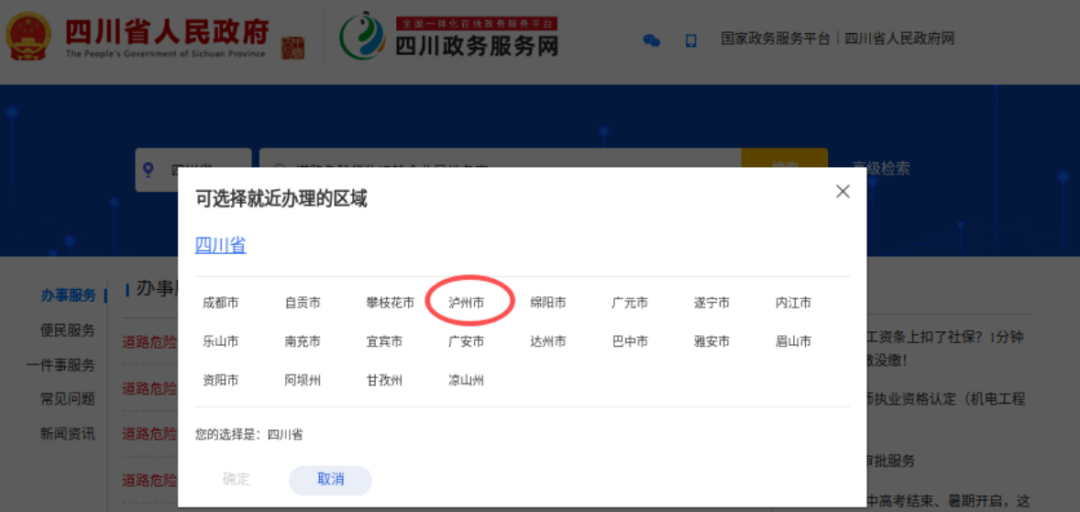Open the 四川省人民政府网 link
Image resolution: width=1080 pixels, height=512 pixels.
coord(900,39)
